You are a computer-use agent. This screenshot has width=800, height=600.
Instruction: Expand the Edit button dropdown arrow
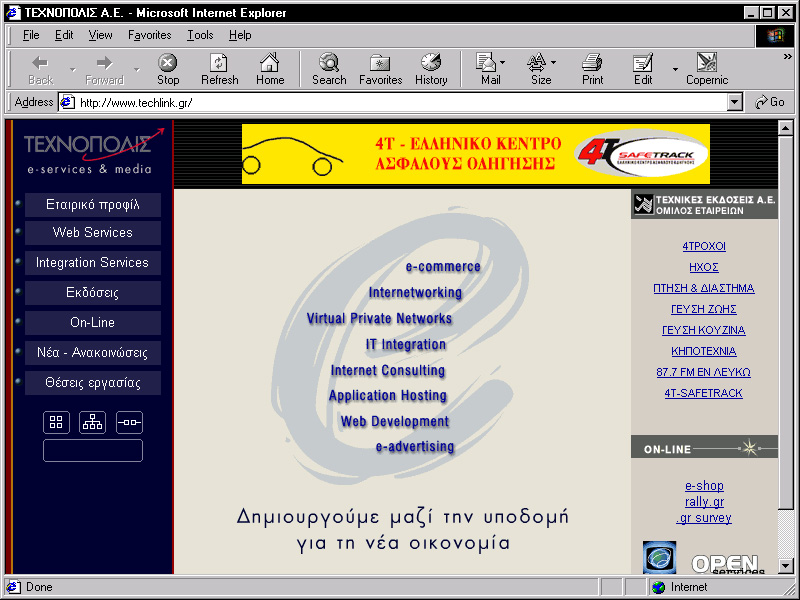[x=675, y=69]
